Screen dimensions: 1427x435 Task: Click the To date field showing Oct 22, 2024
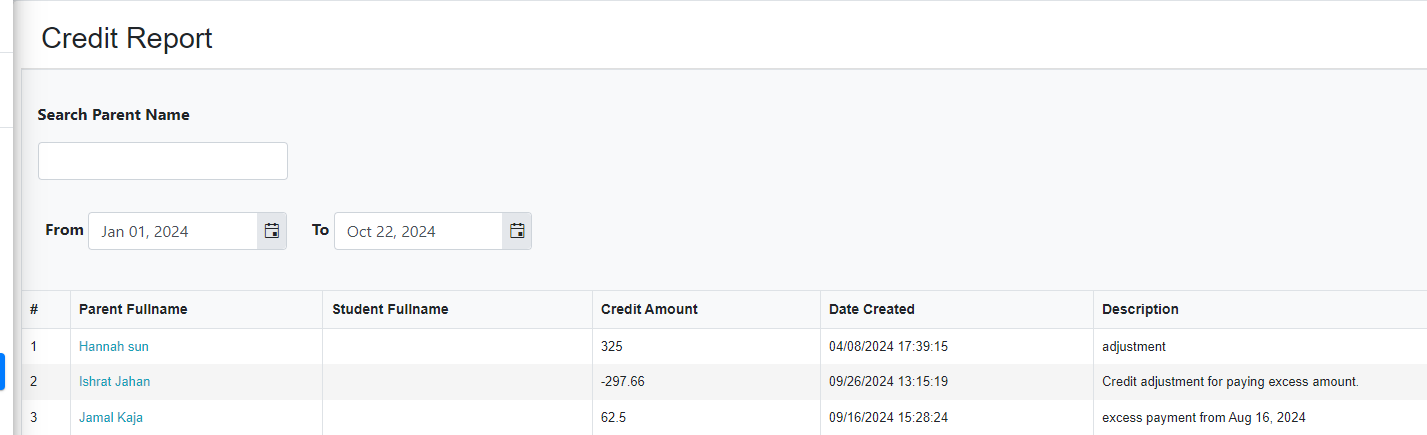click(x=418, y=231)
